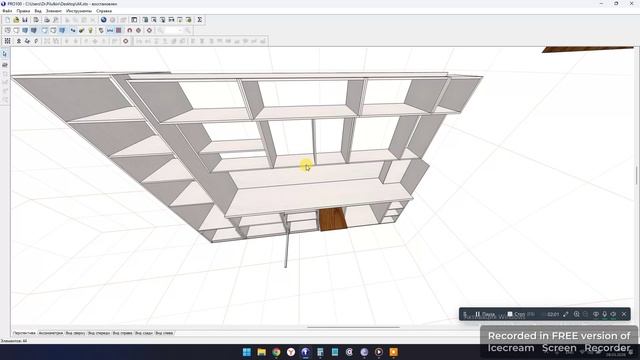This screenshot has width=640, height=360.
Task: Click the horizontal scrollbar under the viewport
Action: tap(353, 327)
